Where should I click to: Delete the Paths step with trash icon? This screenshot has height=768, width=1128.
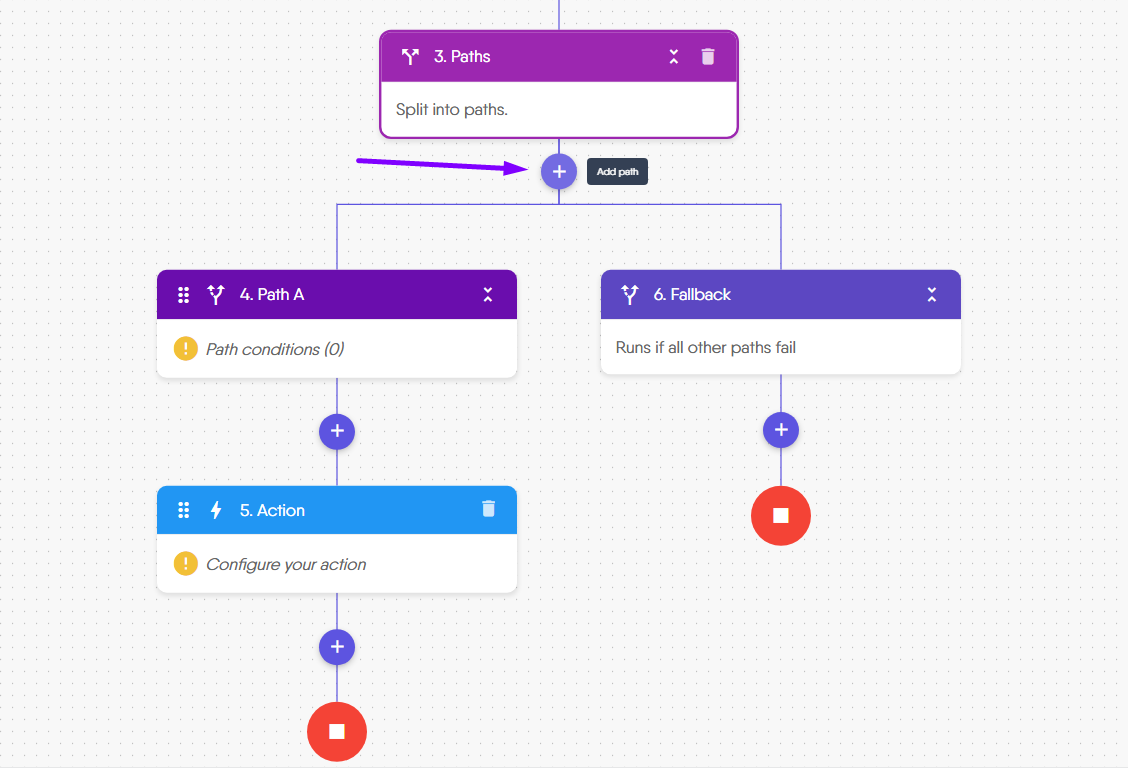tap(708, 57)
